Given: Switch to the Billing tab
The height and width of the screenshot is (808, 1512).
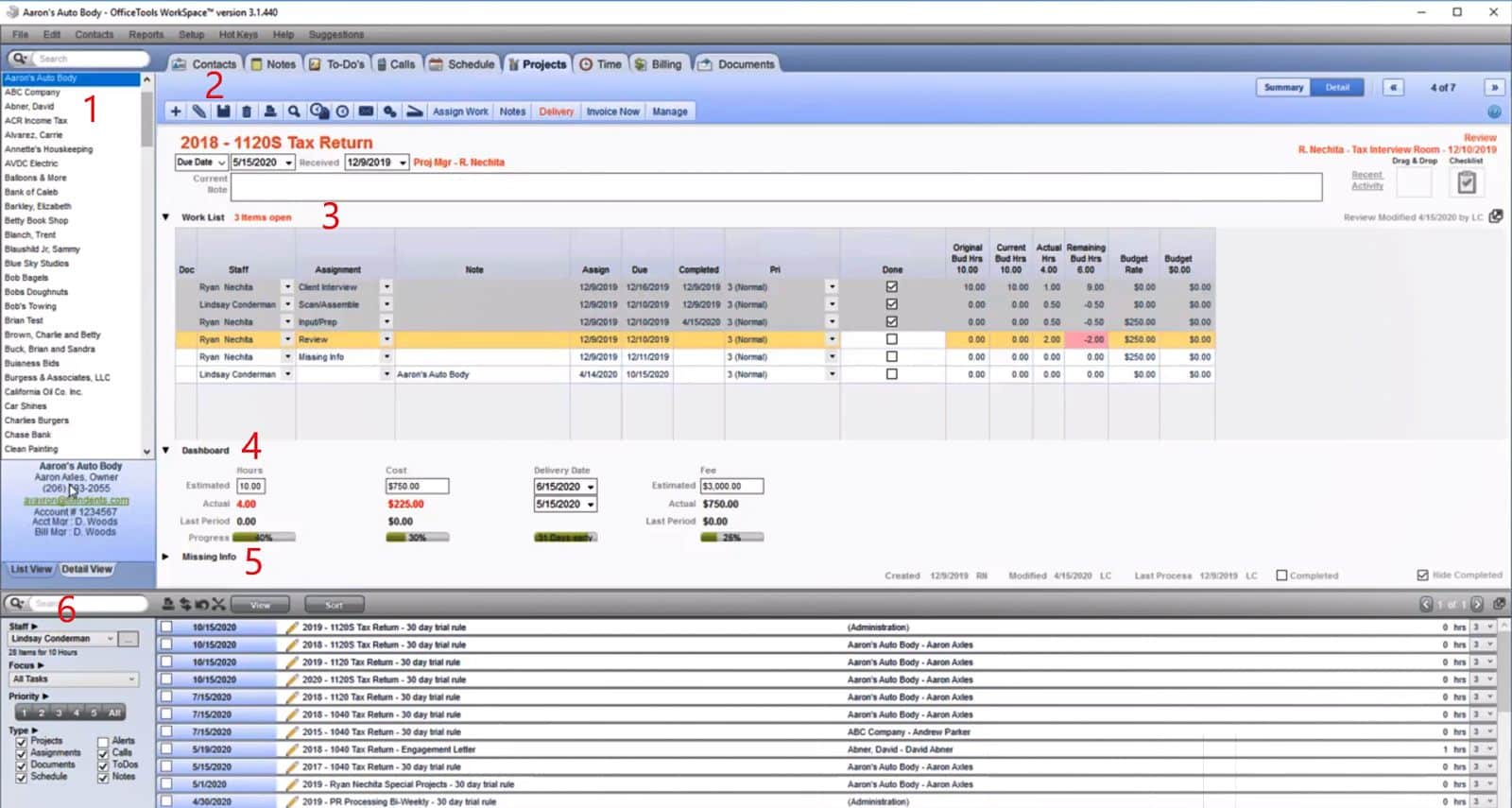Looking at the screenshot, I should coord(658,64).
